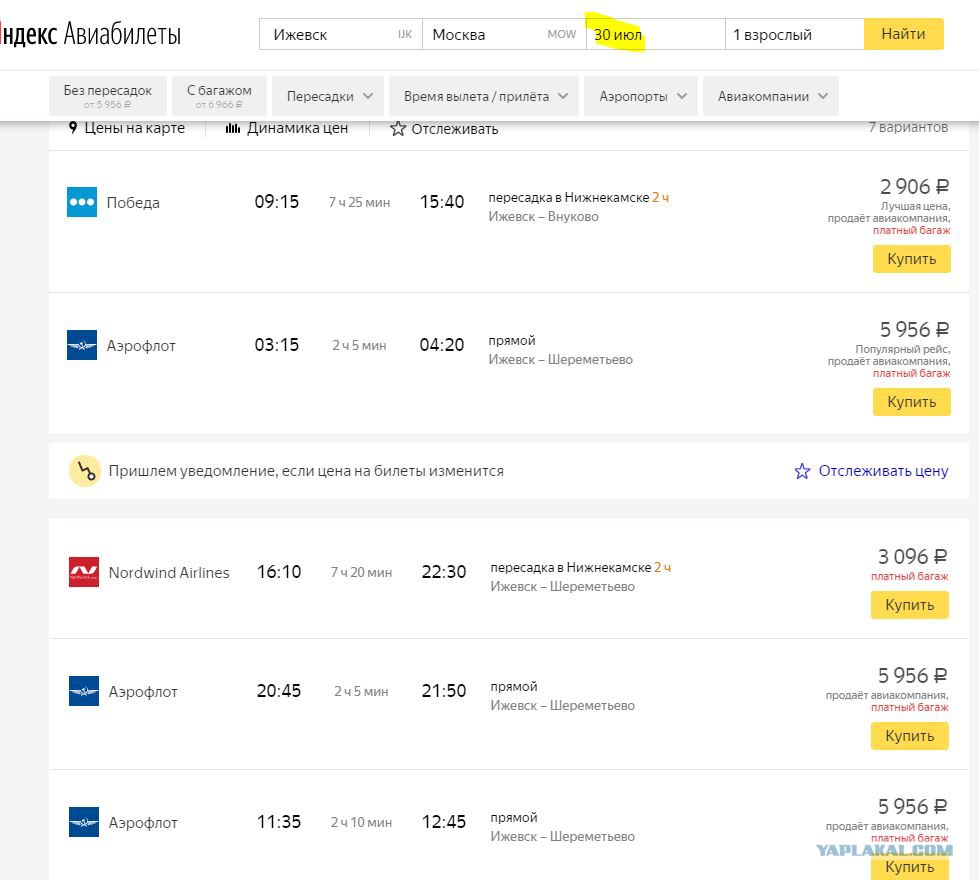Buy the Победа 2 906 ₽ ticket
This screenshot has height=880, width=979.
(x=912, y=259)
